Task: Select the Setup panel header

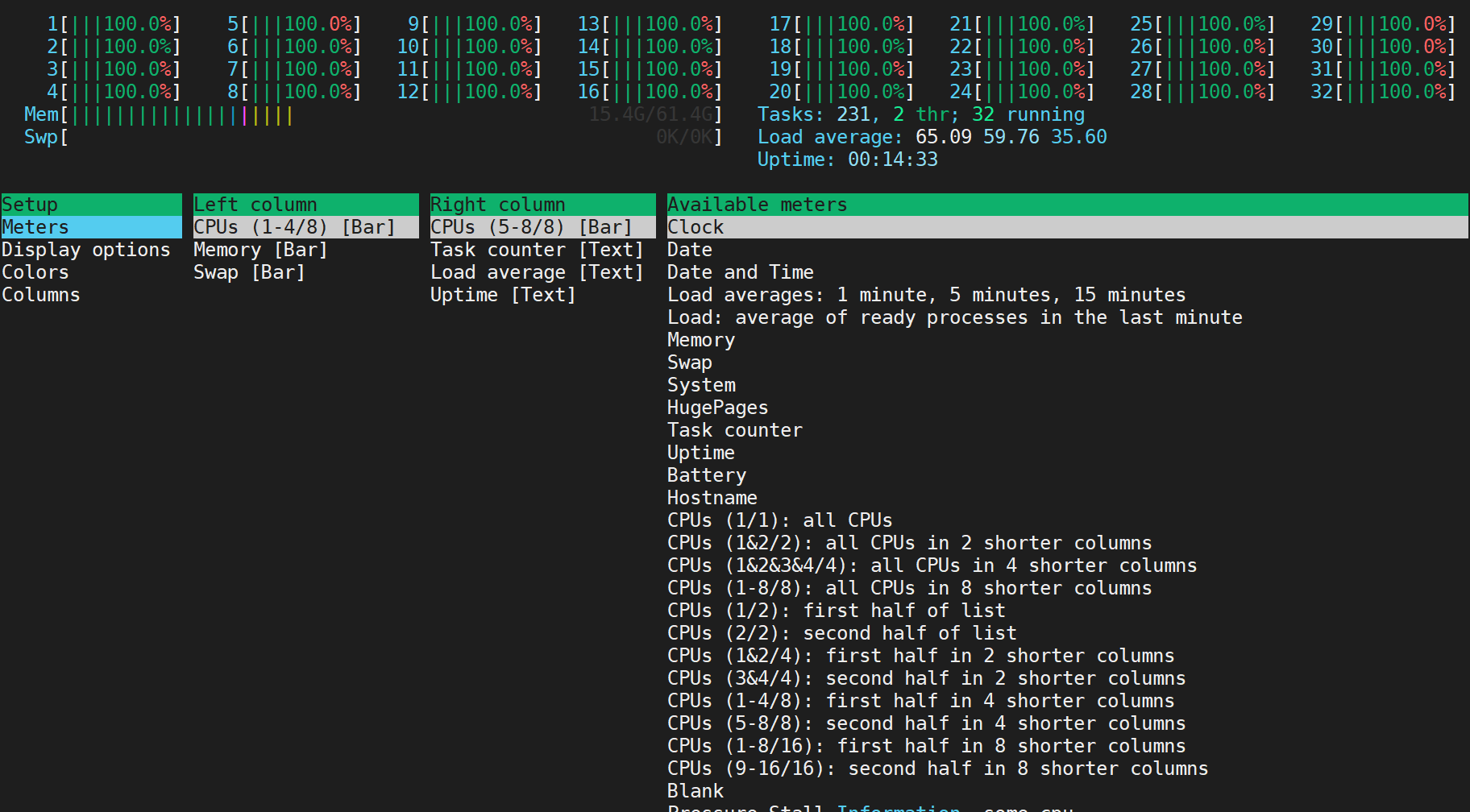Action: [91, 205]
